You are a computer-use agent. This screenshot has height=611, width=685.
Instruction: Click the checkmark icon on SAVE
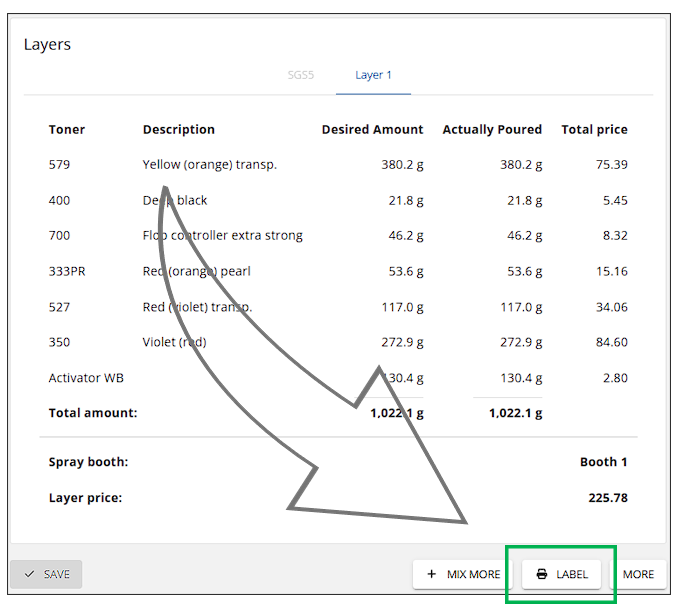click(29, 574)
